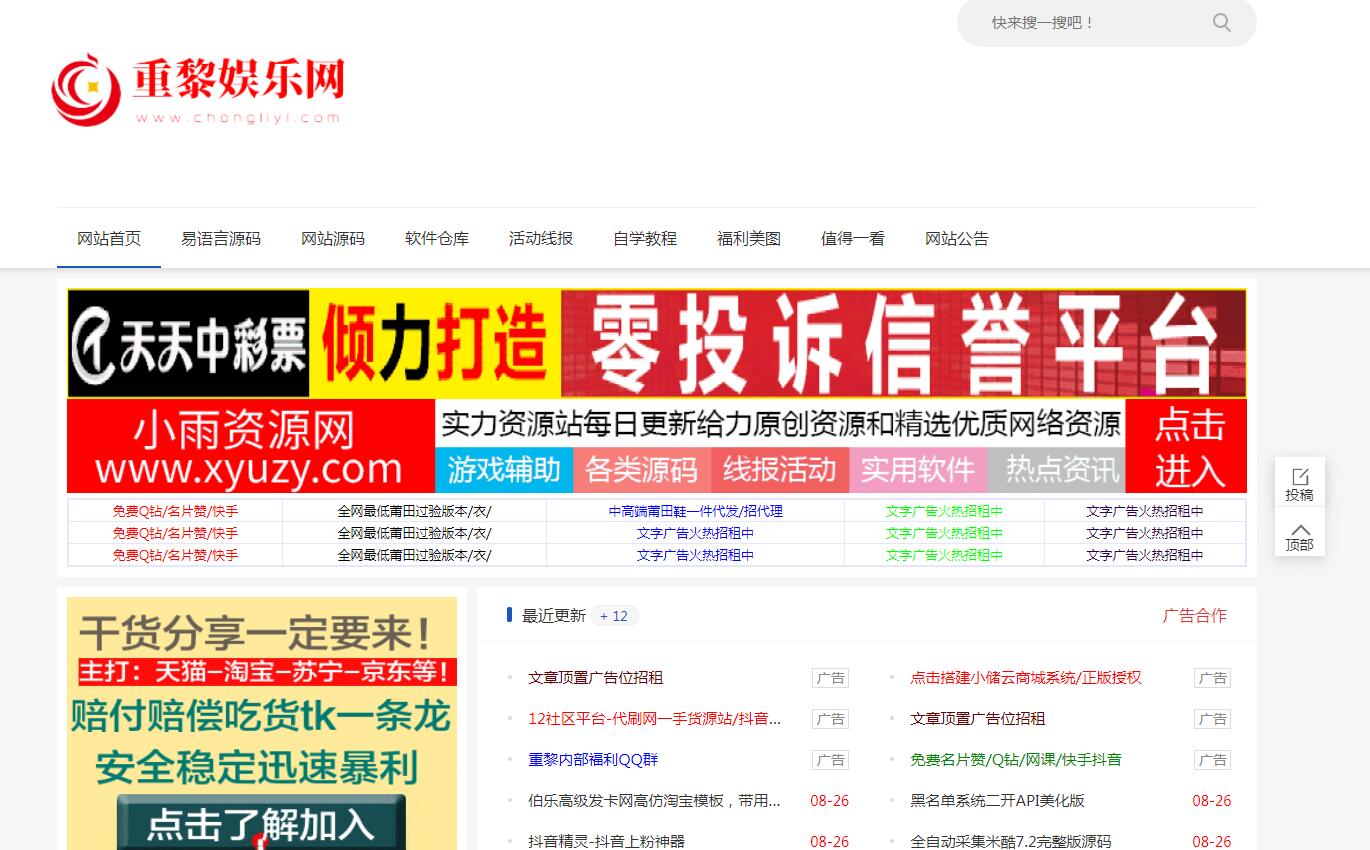Click the 干货分享 sidebar ad image
This screenshot has width=1370, height=850.
pos(262,723)
